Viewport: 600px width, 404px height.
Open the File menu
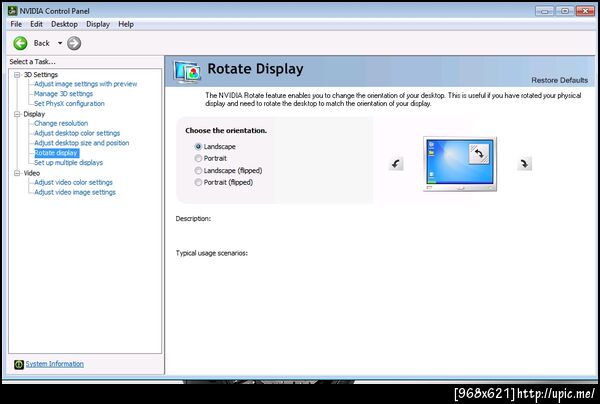point(16,24)
